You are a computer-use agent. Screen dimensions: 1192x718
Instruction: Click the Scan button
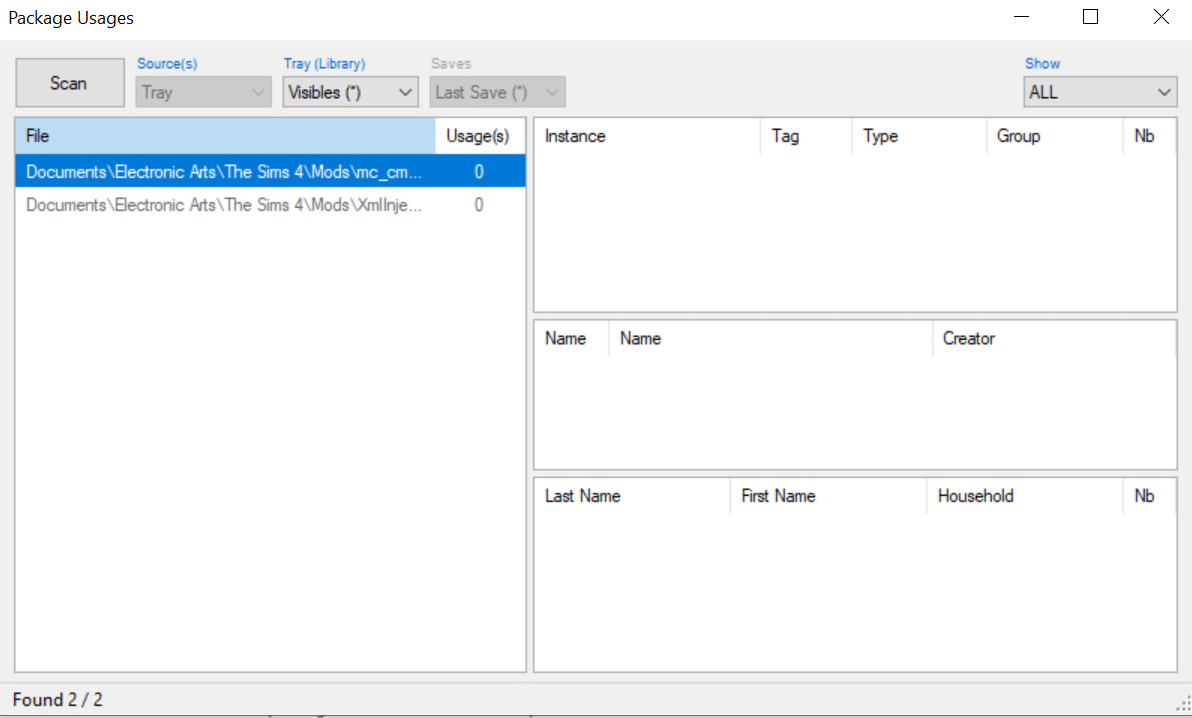tap(69, 82)
